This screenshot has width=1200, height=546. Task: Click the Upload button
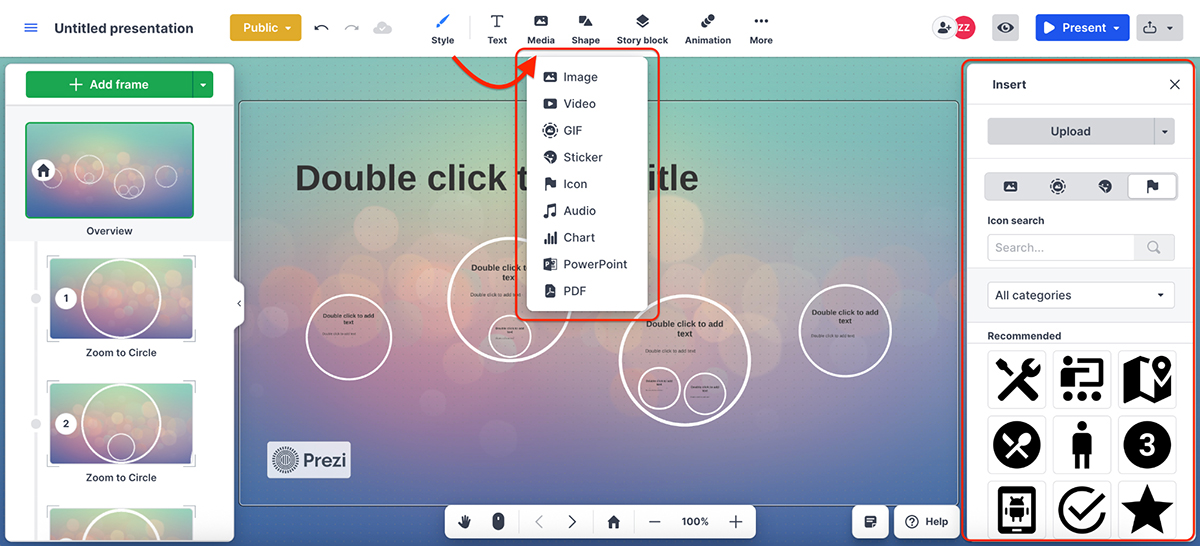(1070, 131)
